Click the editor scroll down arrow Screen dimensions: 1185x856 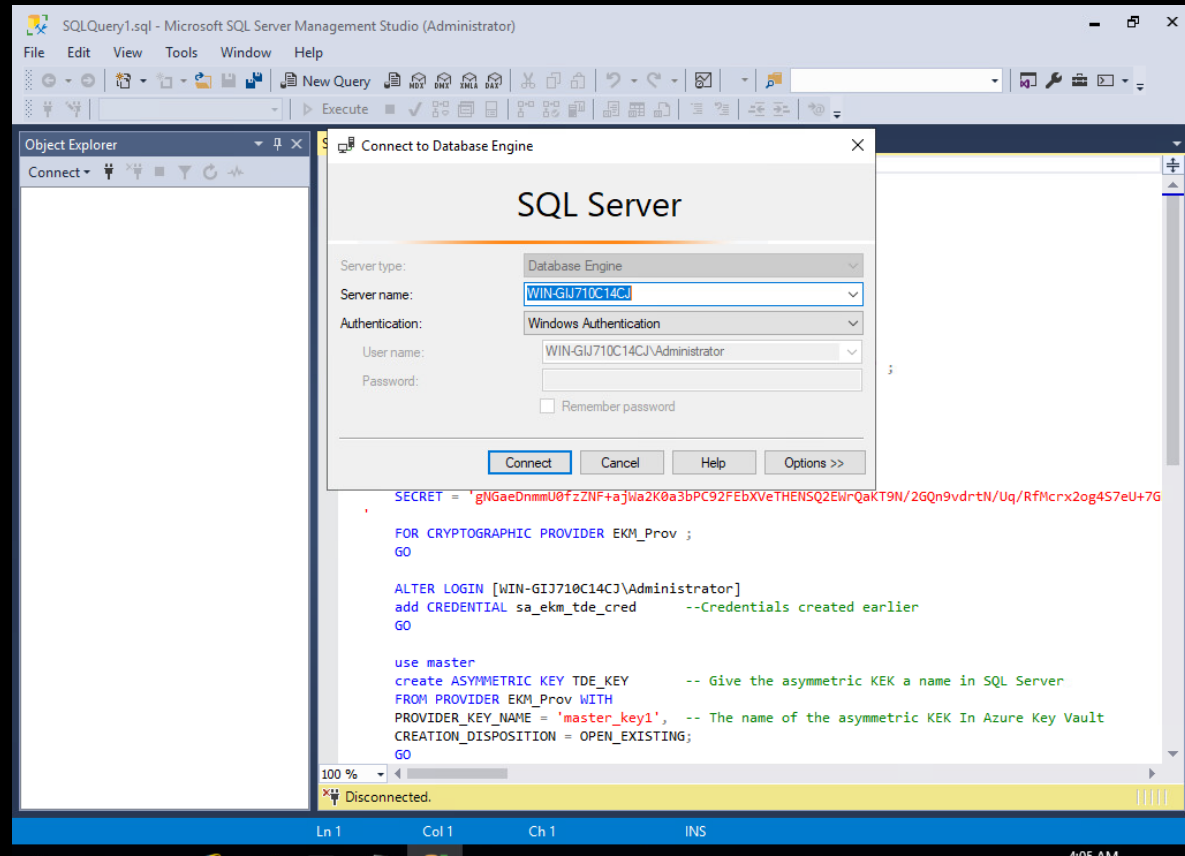(1172, 753)
